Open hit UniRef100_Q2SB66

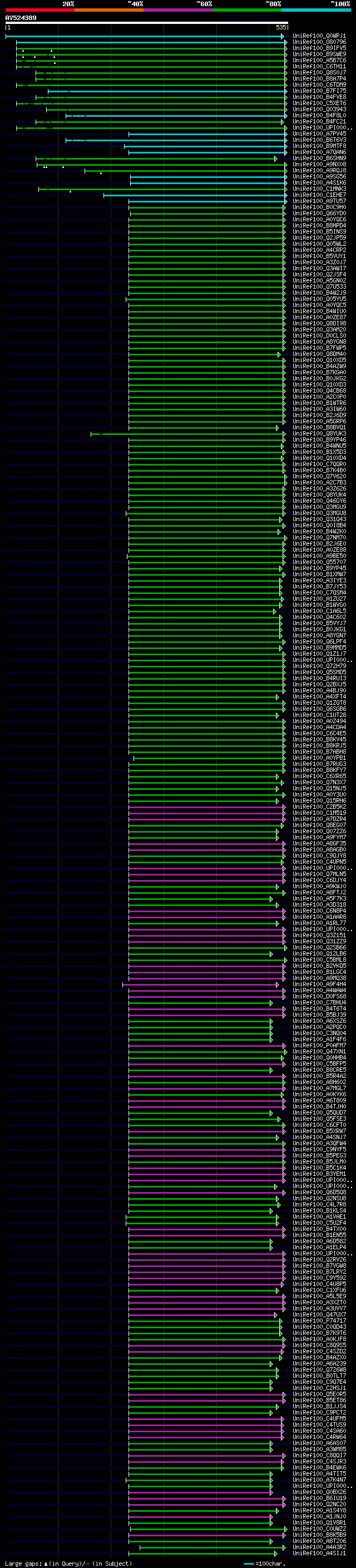point(319,948)
